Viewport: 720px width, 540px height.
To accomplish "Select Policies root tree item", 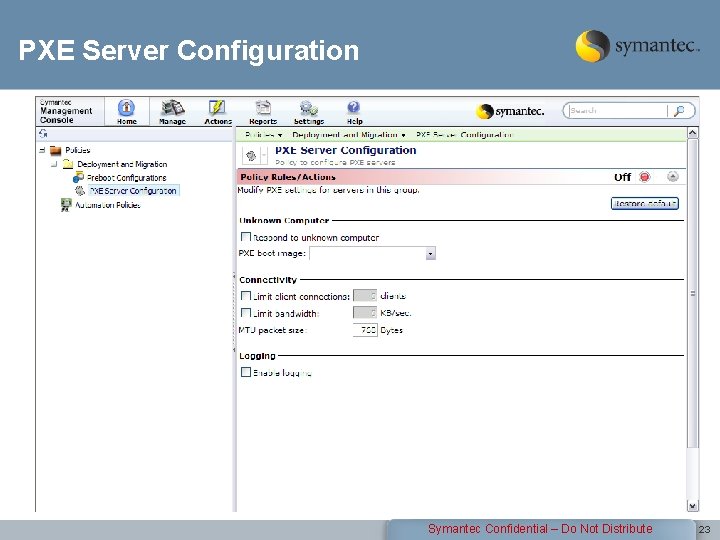I will click(x=78, y=150).
